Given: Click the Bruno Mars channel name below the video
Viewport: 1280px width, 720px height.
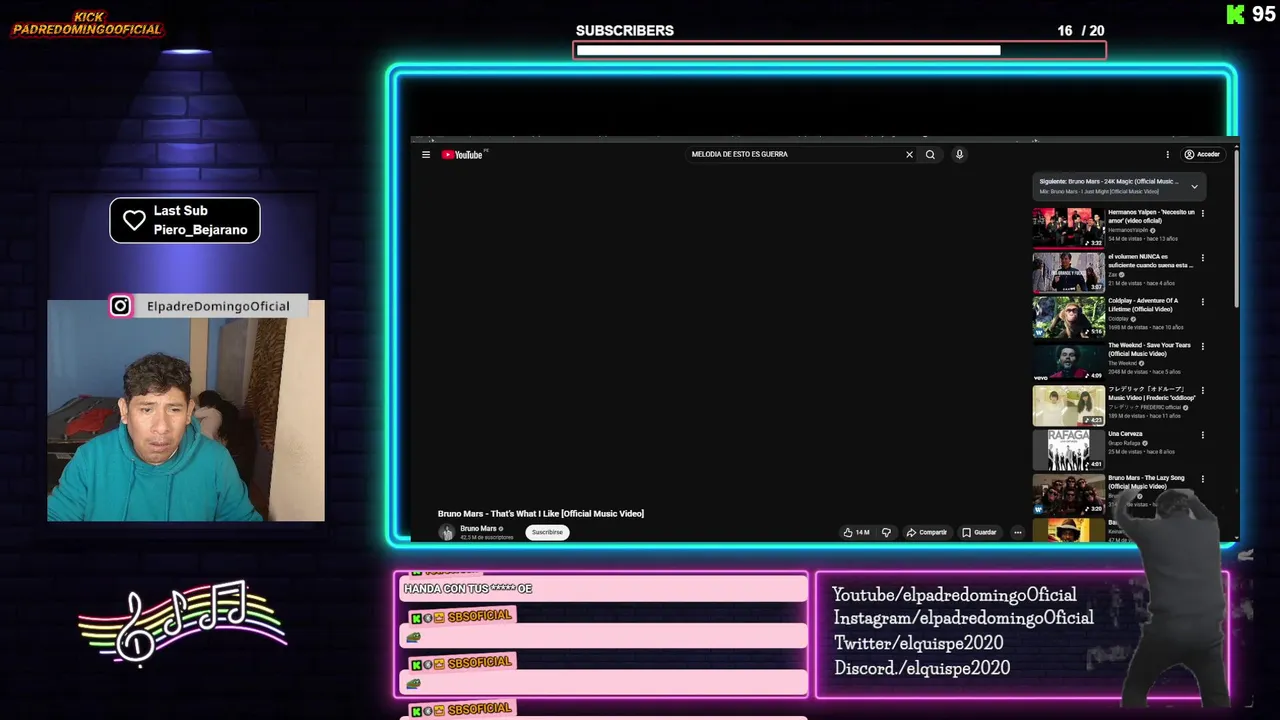Looking at the screenshot, I should [478, 528].
